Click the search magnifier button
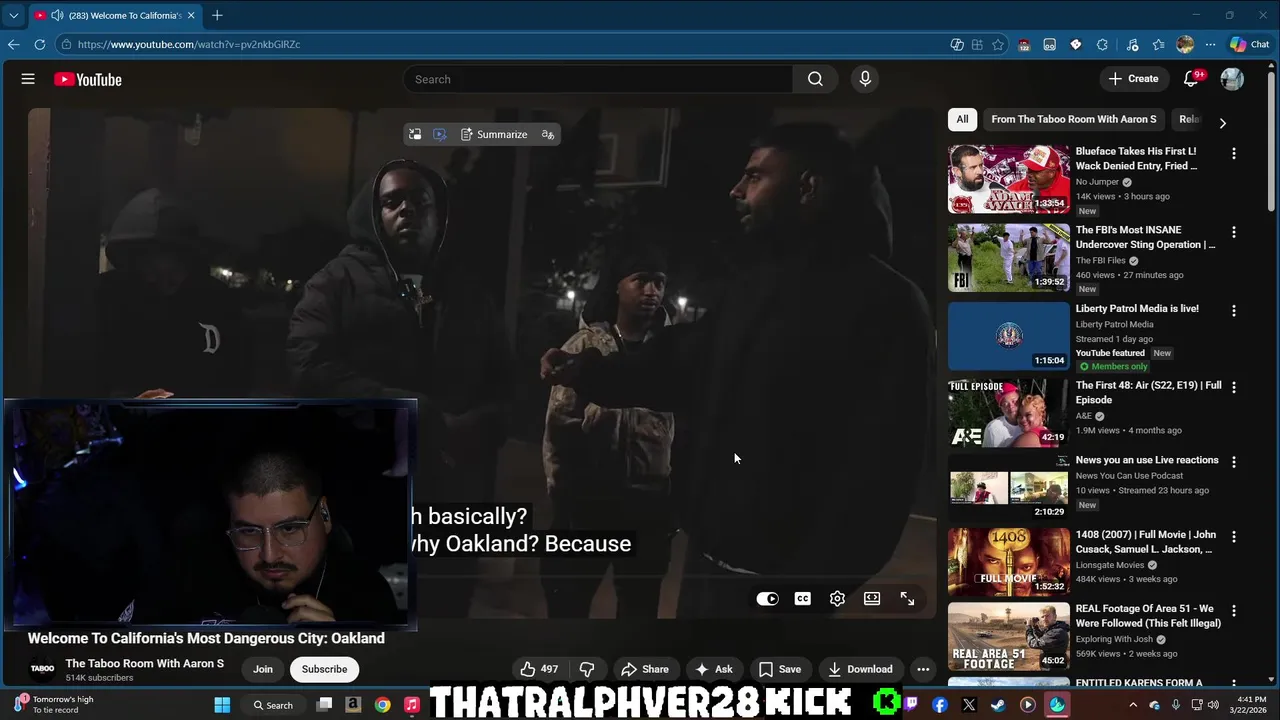This screenshot has width=1280, height=720. [815, 79]
